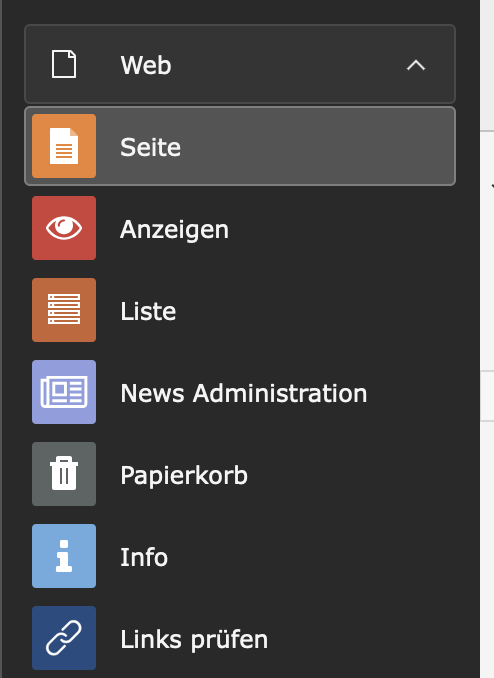This screenshot has height=678, width=494.
Task: Collapse the Web module group chevron
Action: [416, 65]
